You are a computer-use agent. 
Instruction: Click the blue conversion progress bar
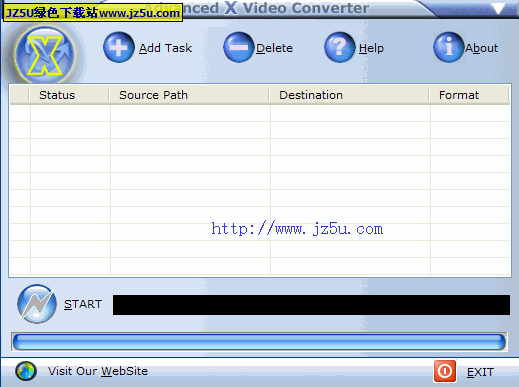pyautogui.click(x=259, y=342)
